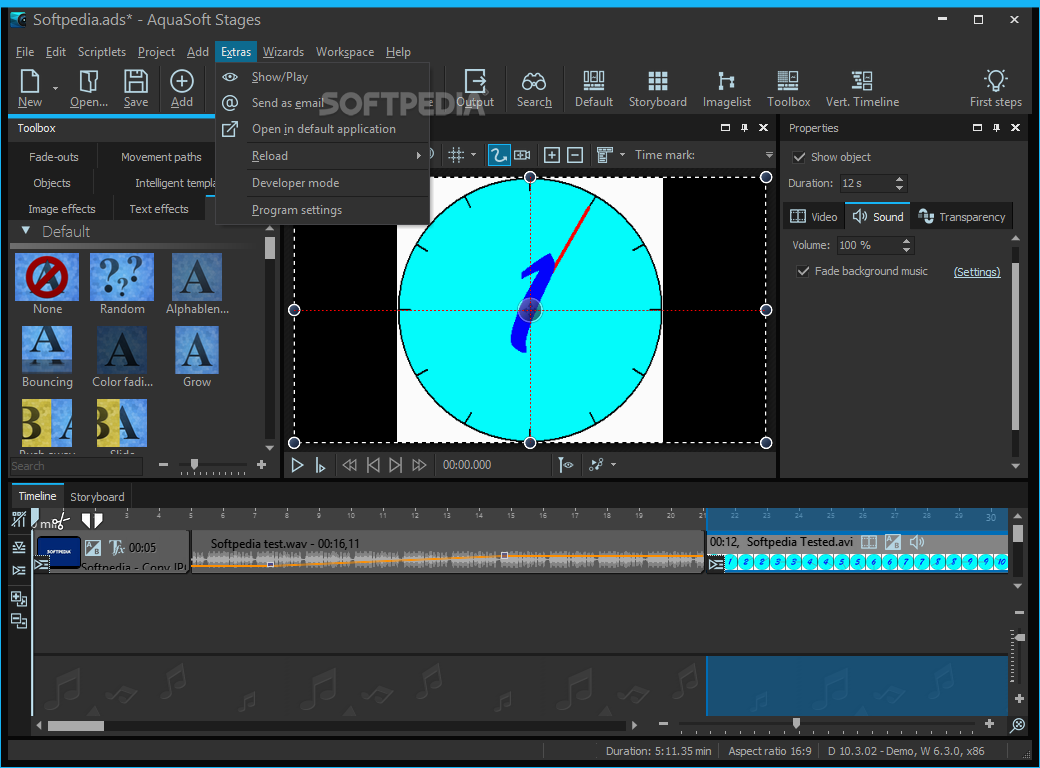The image size is (1040, 768).
Task: Choose Send as email menu entry
Action: pos(287,103)
